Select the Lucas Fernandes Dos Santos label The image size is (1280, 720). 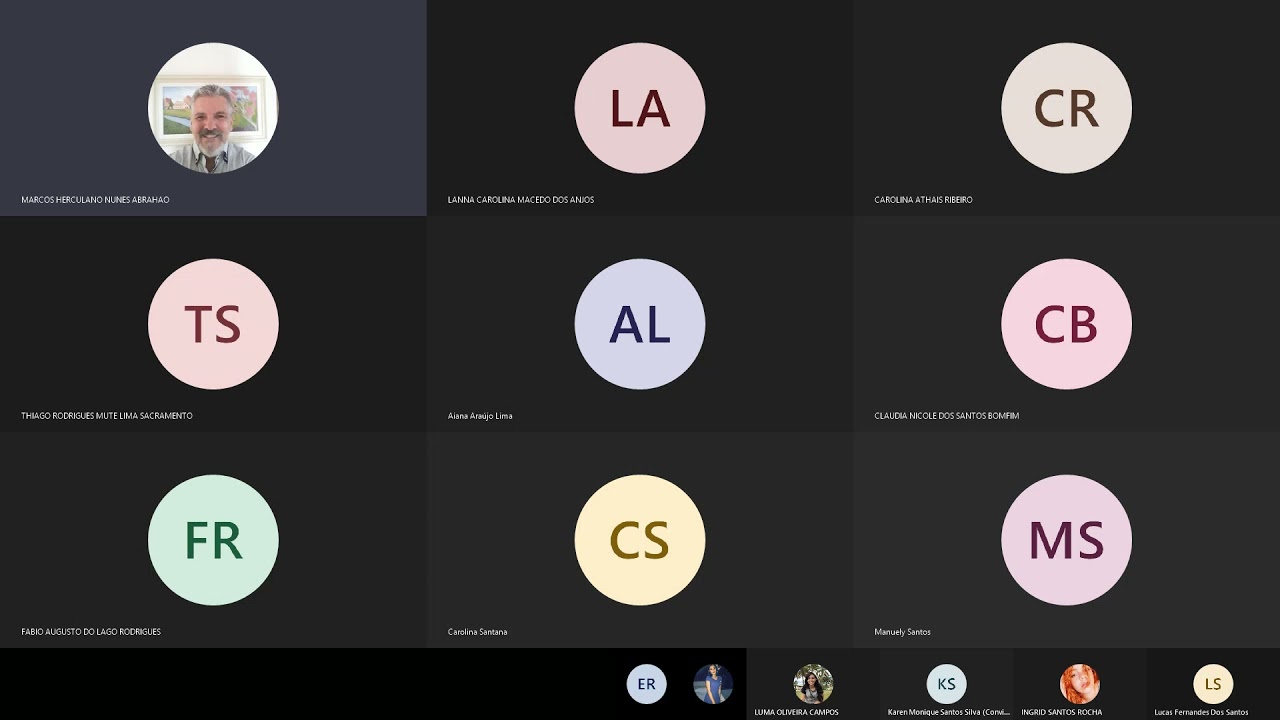coord(1201,712)
